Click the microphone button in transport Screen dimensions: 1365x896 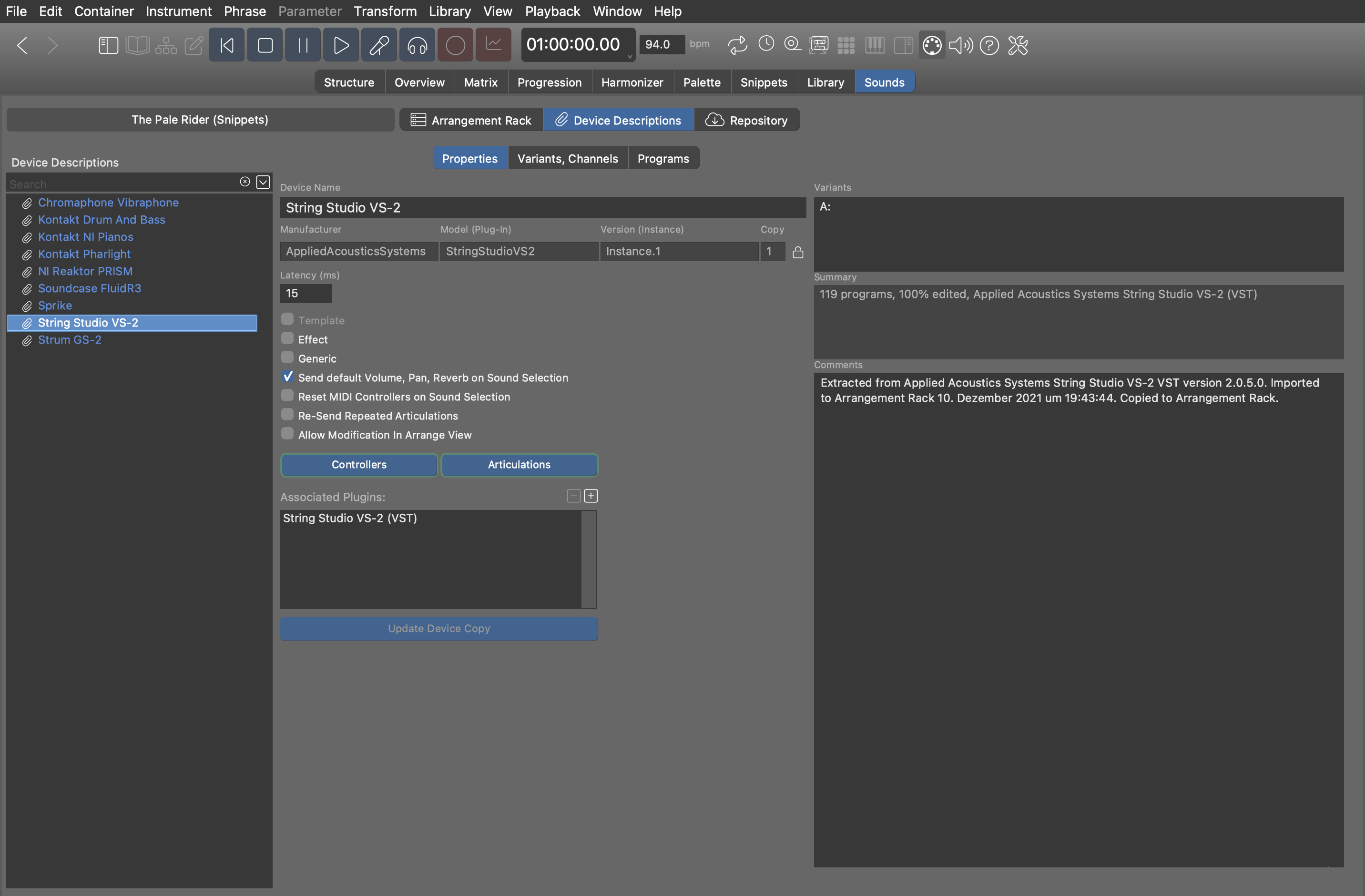point(378,45)
